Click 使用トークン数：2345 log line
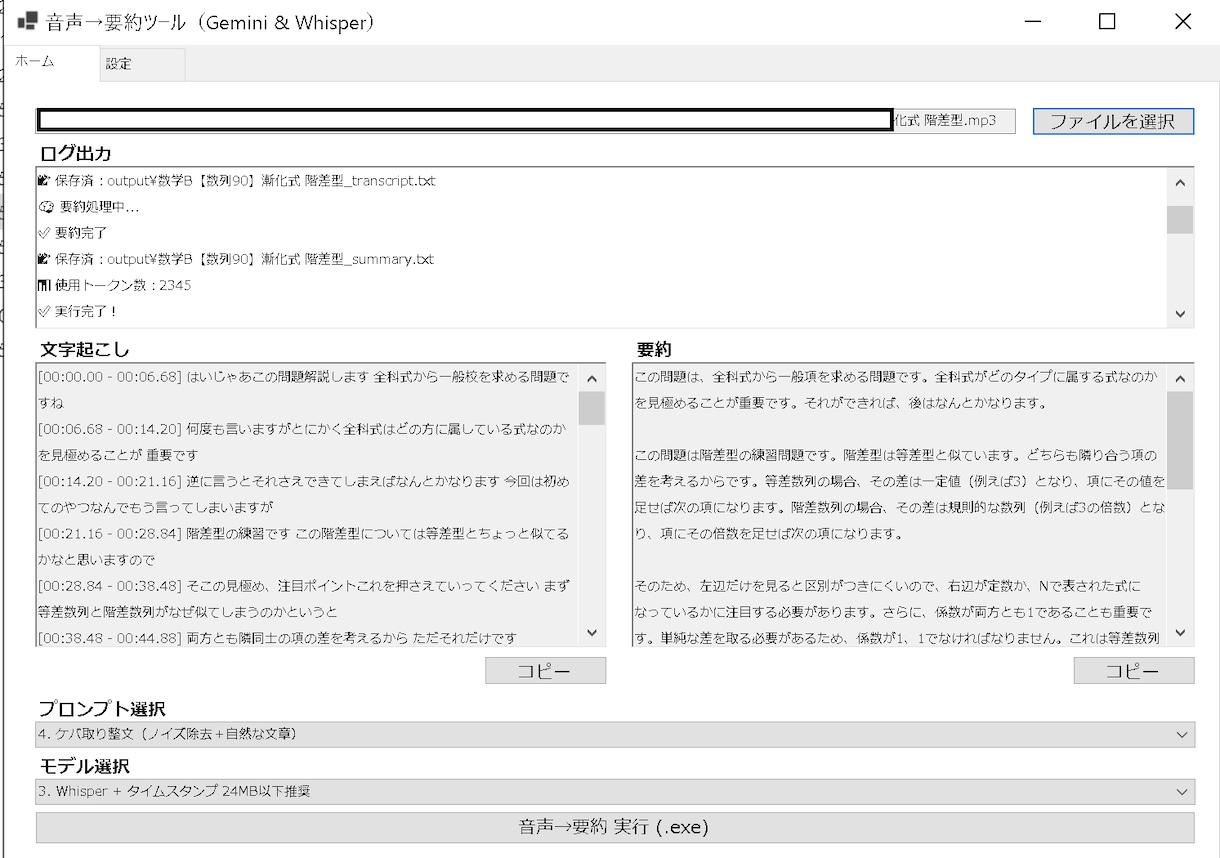 (114, 285)
